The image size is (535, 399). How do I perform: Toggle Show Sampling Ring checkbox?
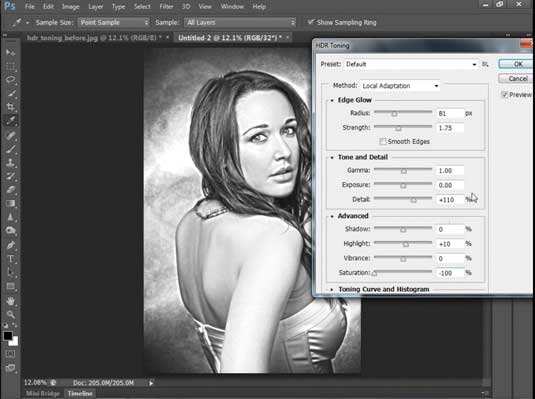click(310, 22)
